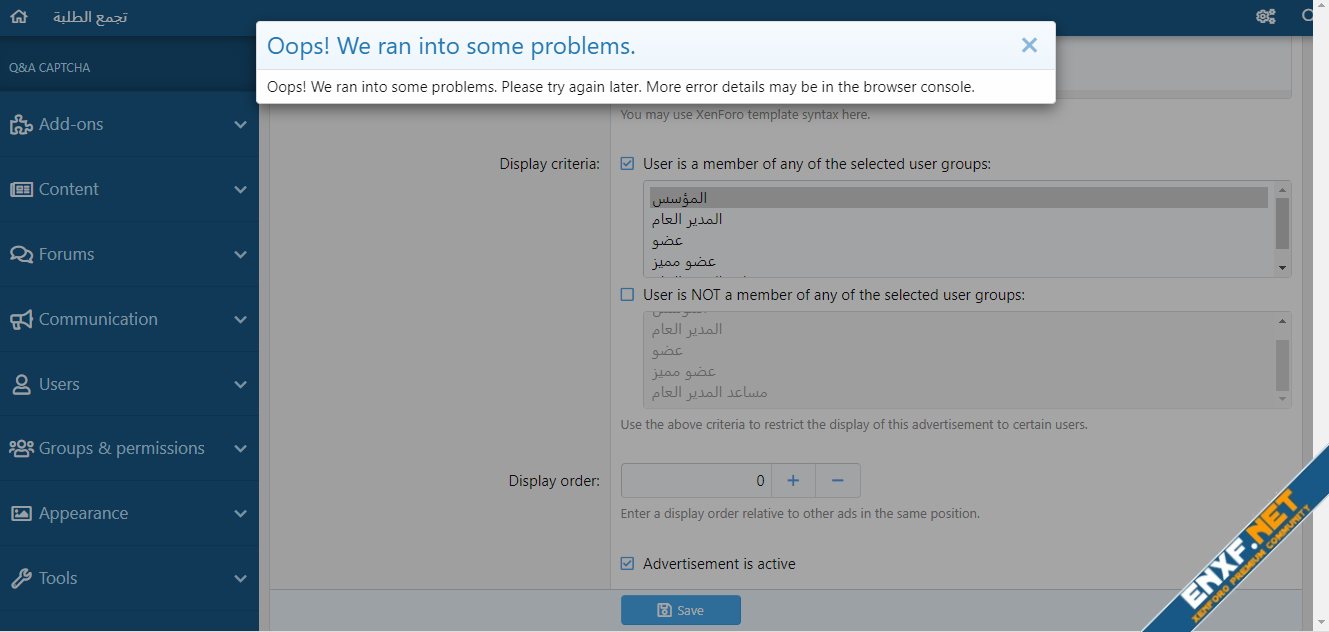Click the Communication megaphone icon
This screenshot has width=1329, height=632.
[x=21, y=320]
